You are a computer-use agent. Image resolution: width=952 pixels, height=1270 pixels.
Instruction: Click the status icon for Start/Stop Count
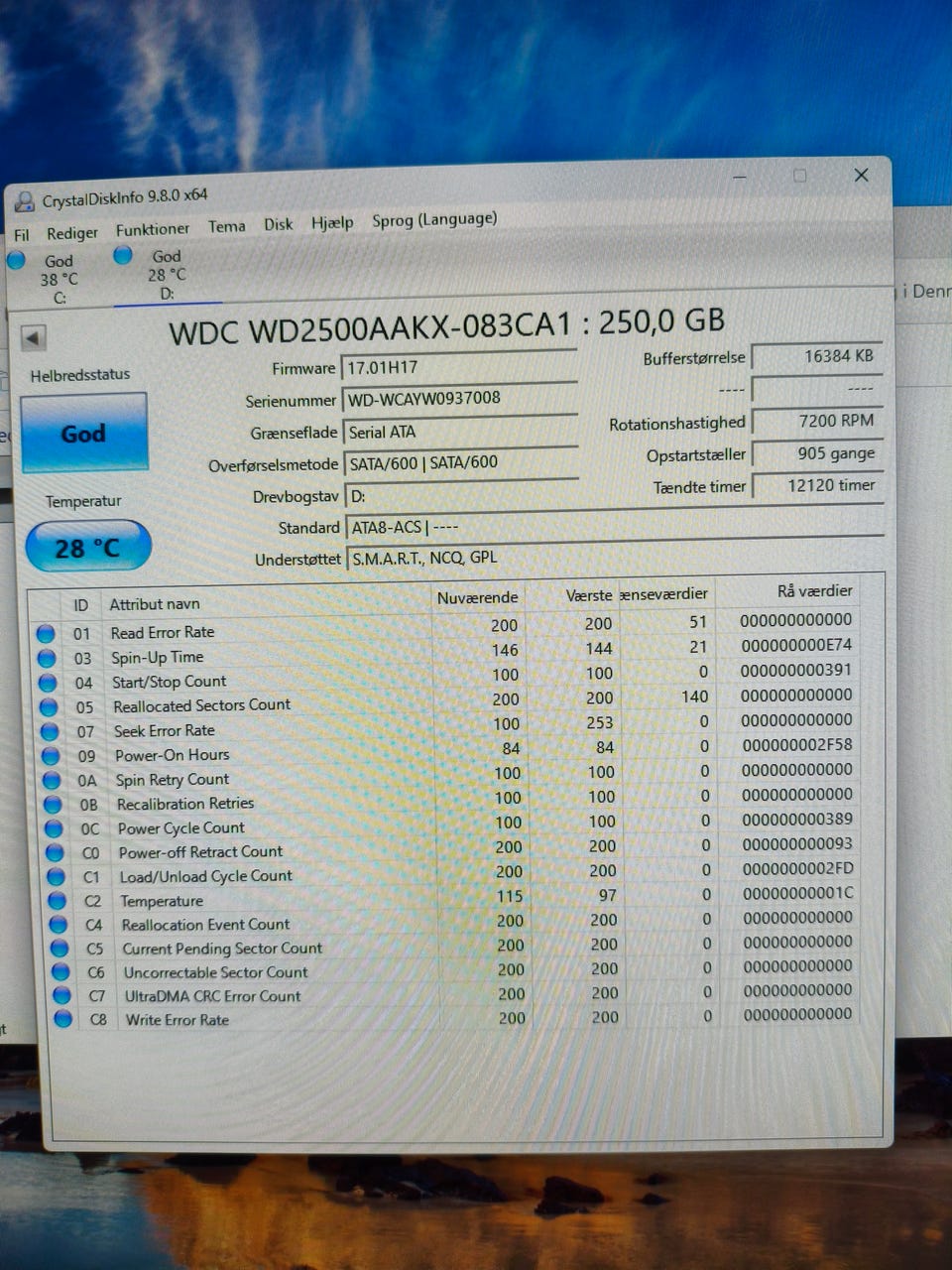click(47, 683)
